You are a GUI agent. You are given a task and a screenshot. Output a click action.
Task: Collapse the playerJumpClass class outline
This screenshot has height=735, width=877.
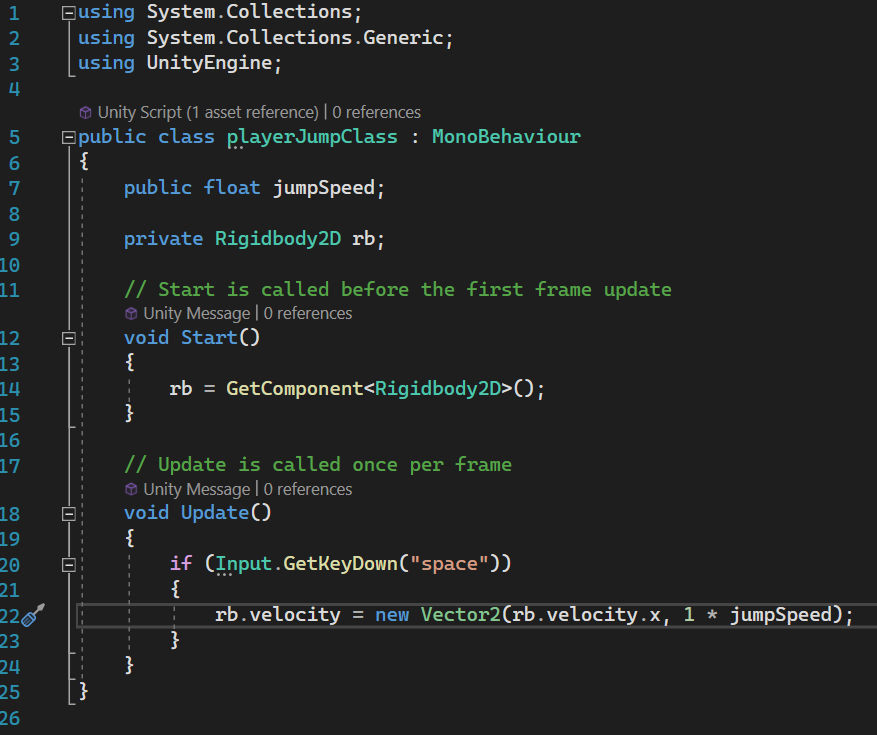pos(68,137)
